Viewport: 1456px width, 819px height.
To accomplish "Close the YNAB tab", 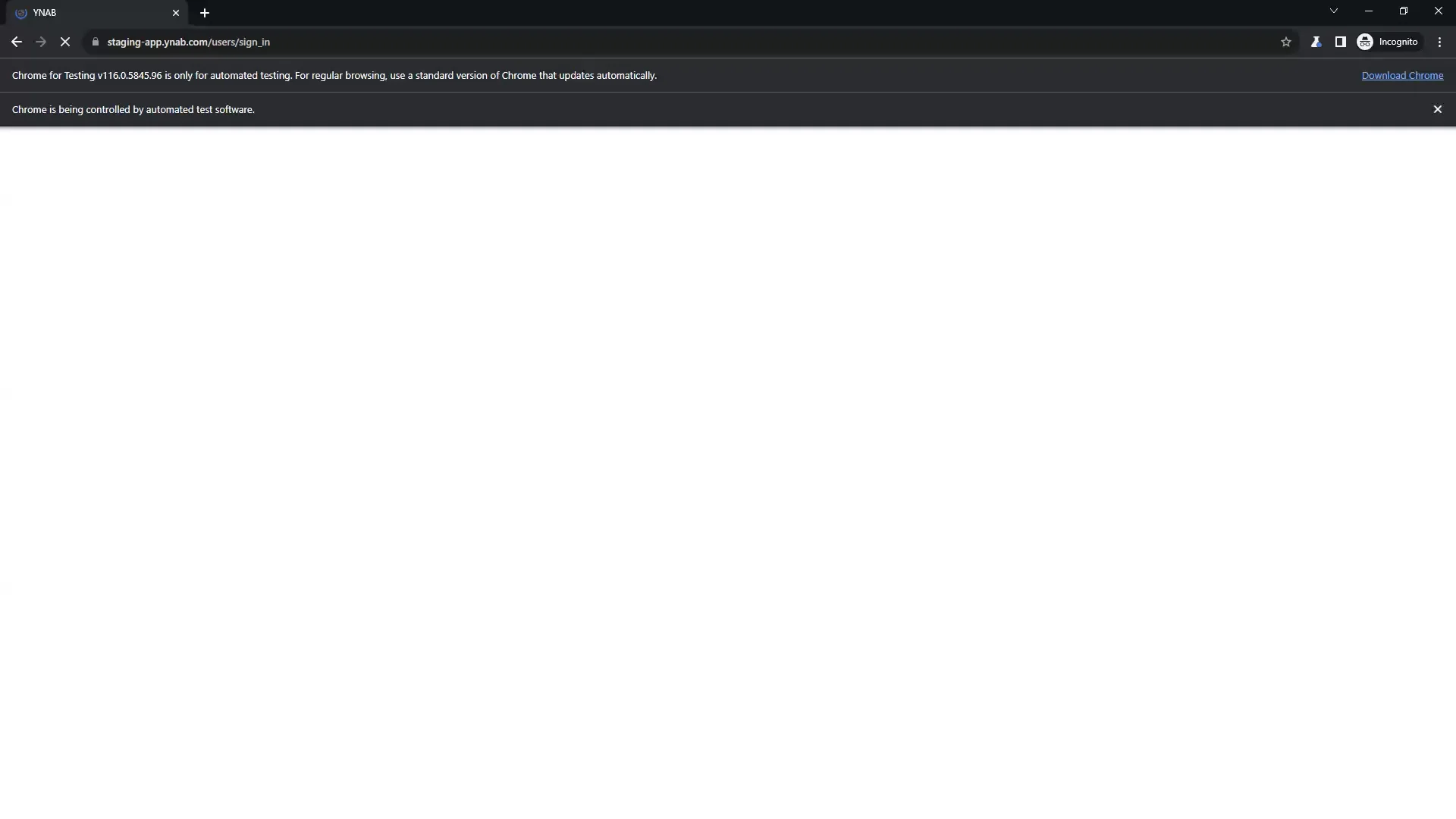I will 176,13.
